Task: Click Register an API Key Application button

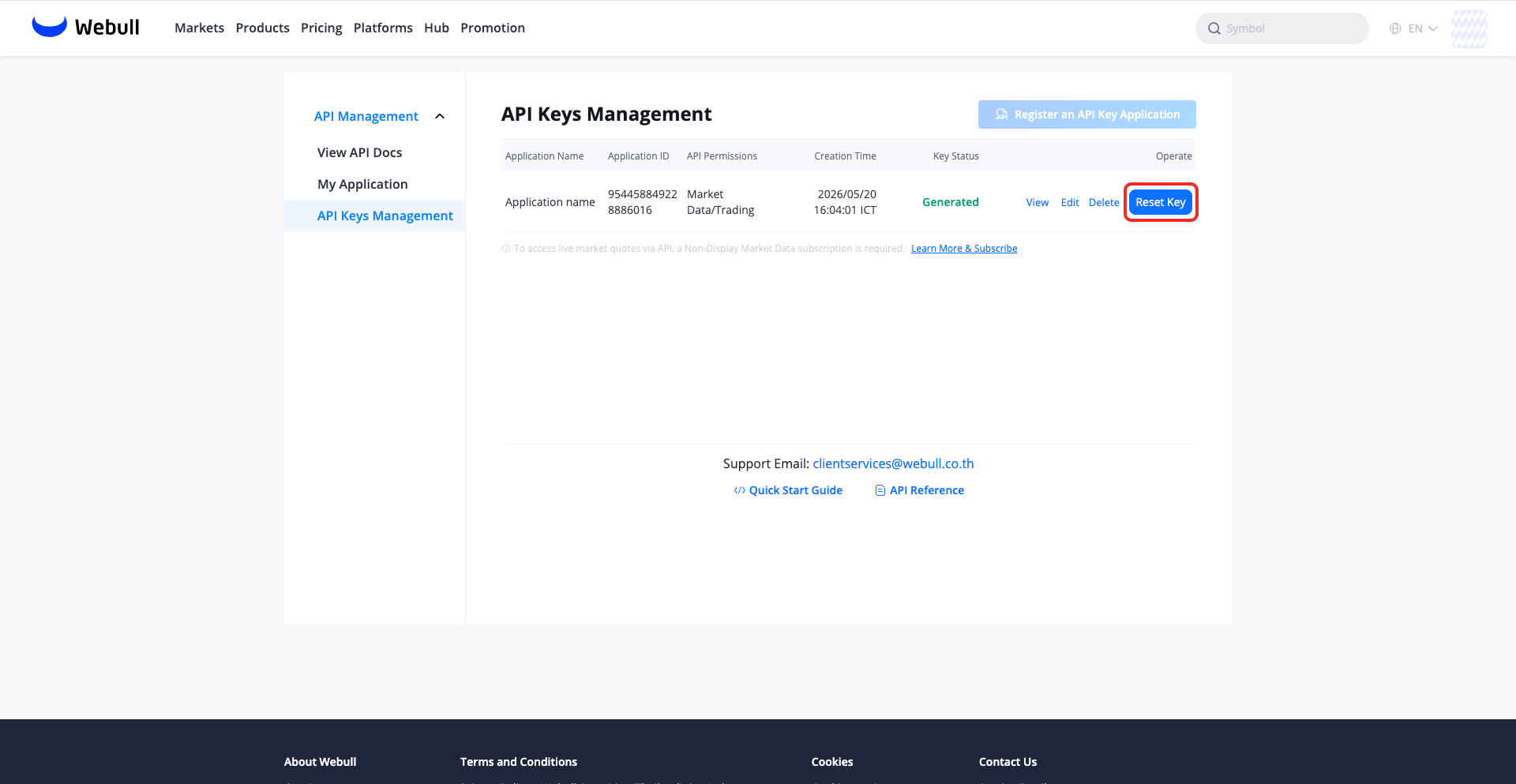Action: 1086,114
